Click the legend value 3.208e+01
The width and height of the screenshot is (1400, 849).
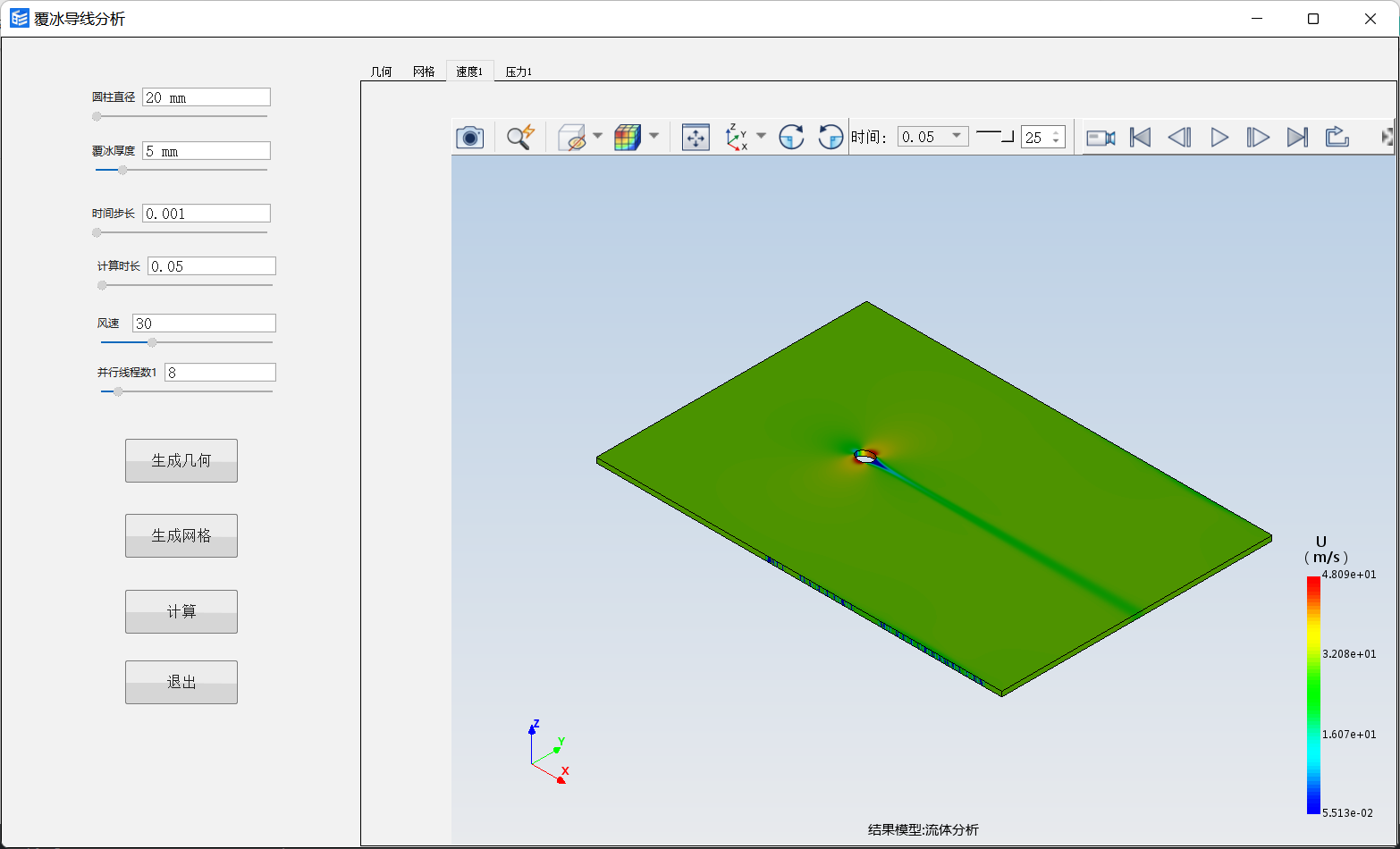point(1349,653)
